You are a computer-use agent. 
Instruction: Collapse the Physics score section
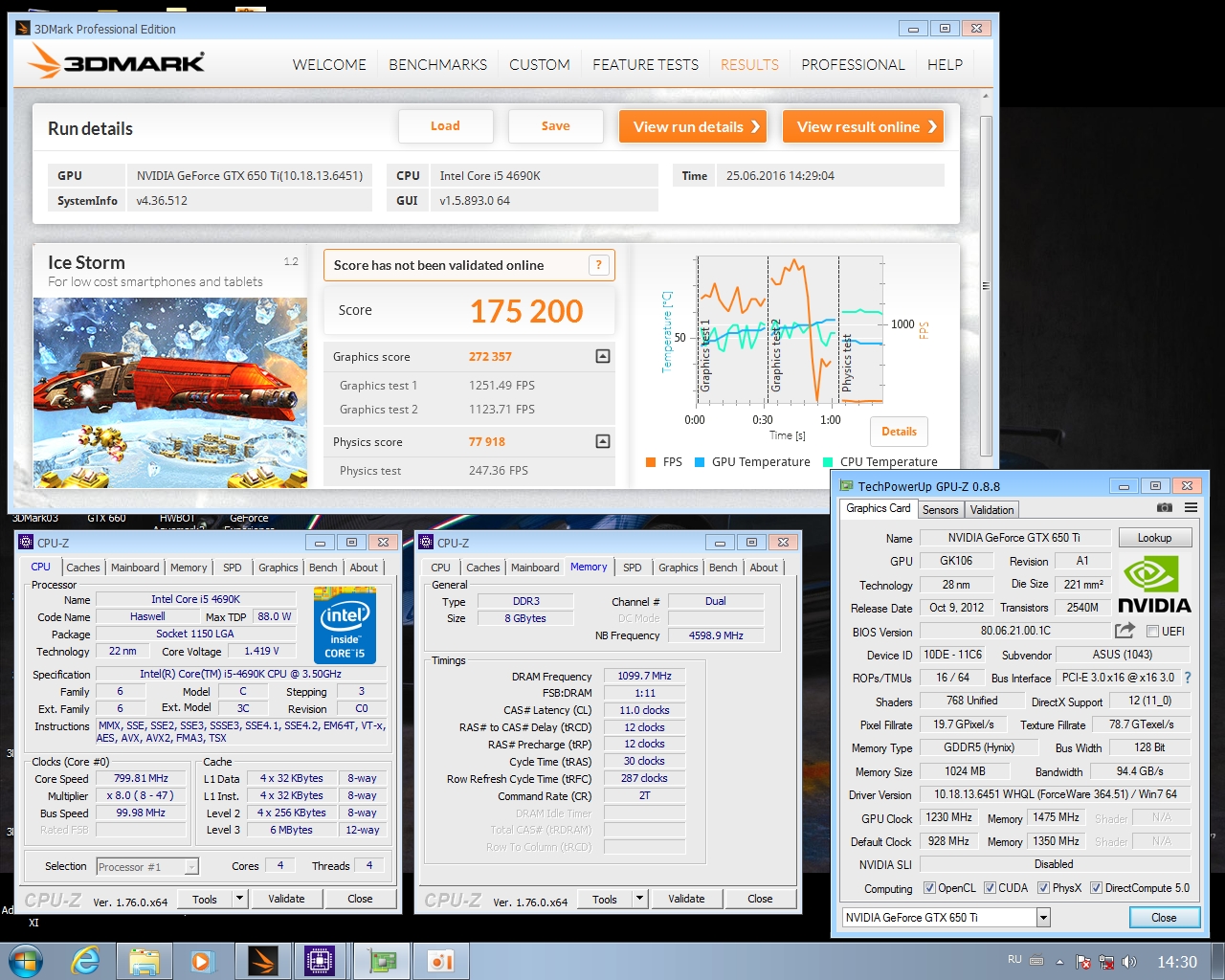[603, 441]
